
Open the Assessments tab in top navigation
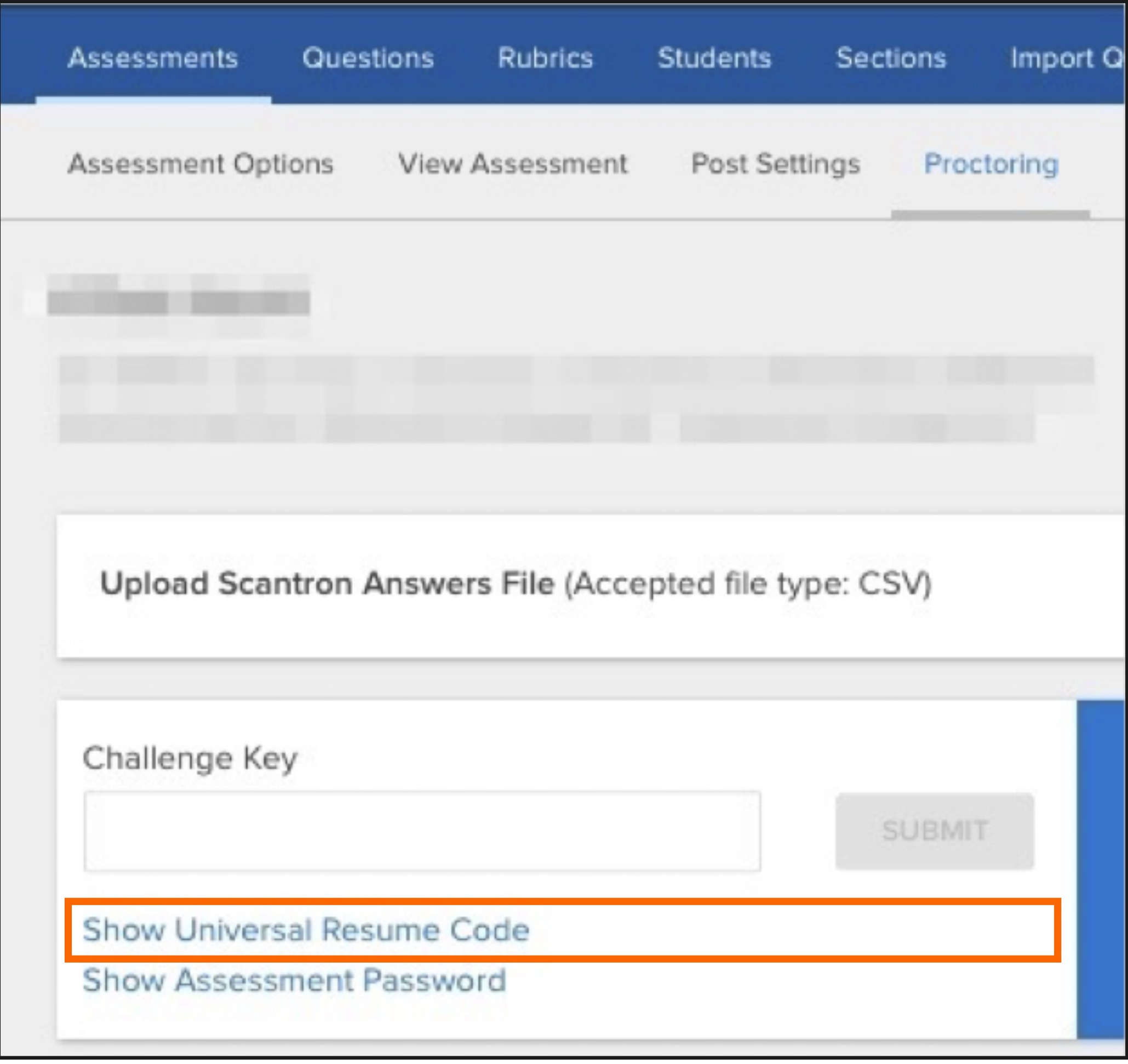coord(153,58)
